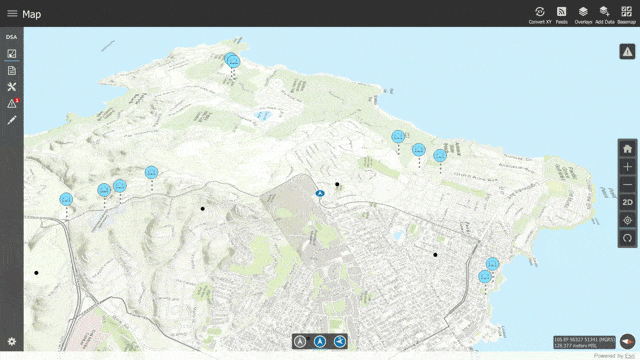Open alerts with red badge in sidebar
The height and width of the screenshot is (360, 640).
coord(12,103)
